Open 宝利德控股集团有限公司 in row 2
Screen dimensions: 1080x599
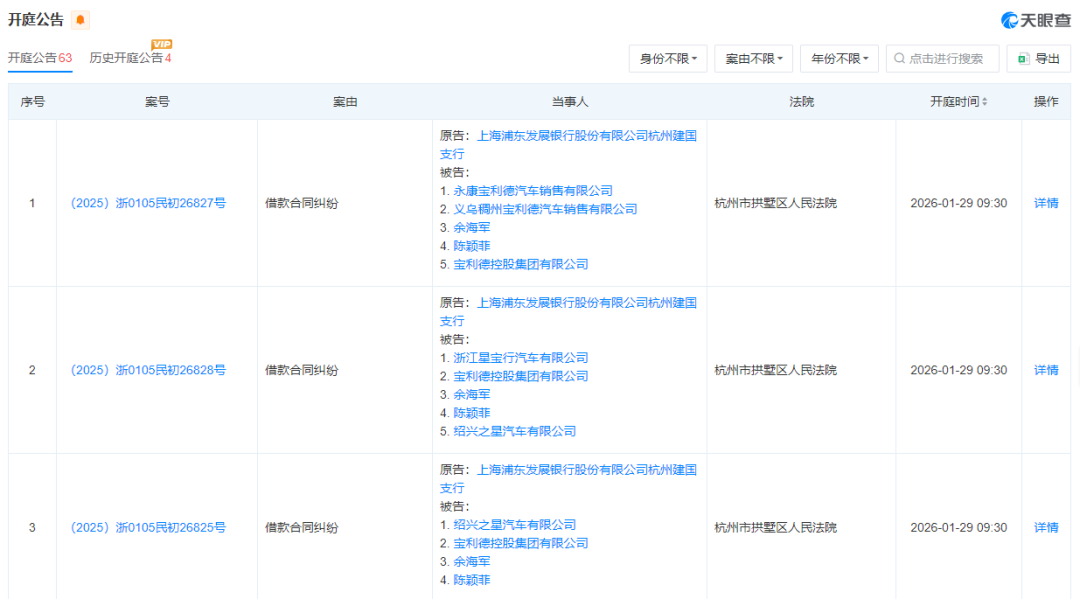click(x=521, y=377)
